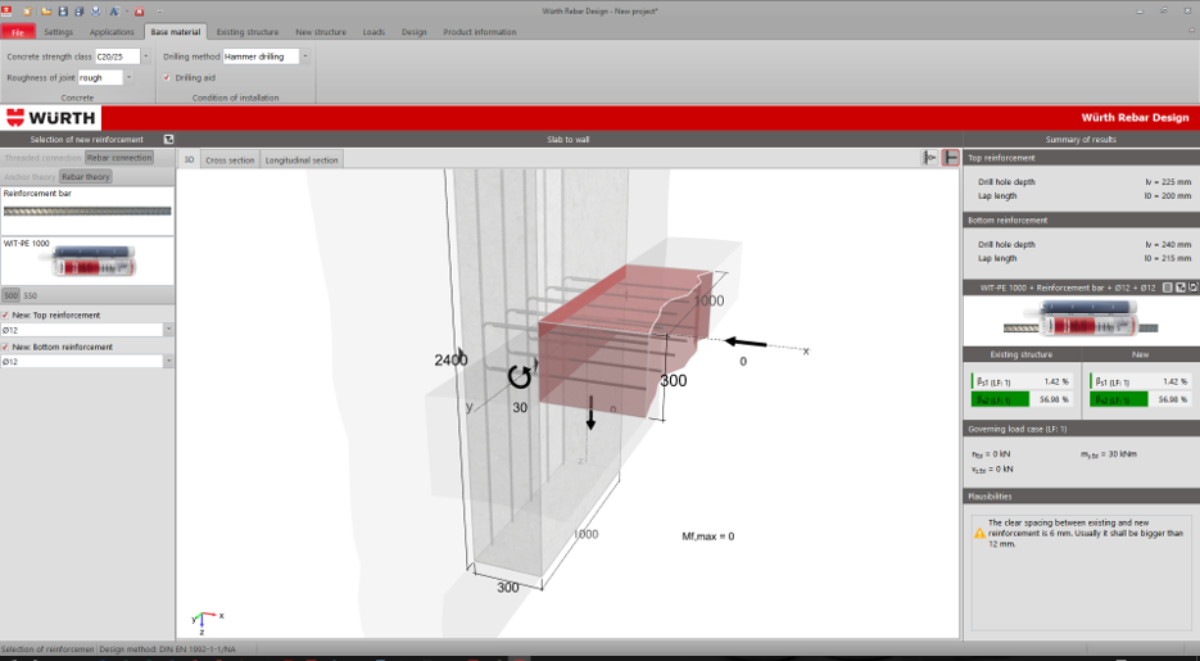
Task: Click the 300 slab thickness dimension
Action: click(674, 381)
